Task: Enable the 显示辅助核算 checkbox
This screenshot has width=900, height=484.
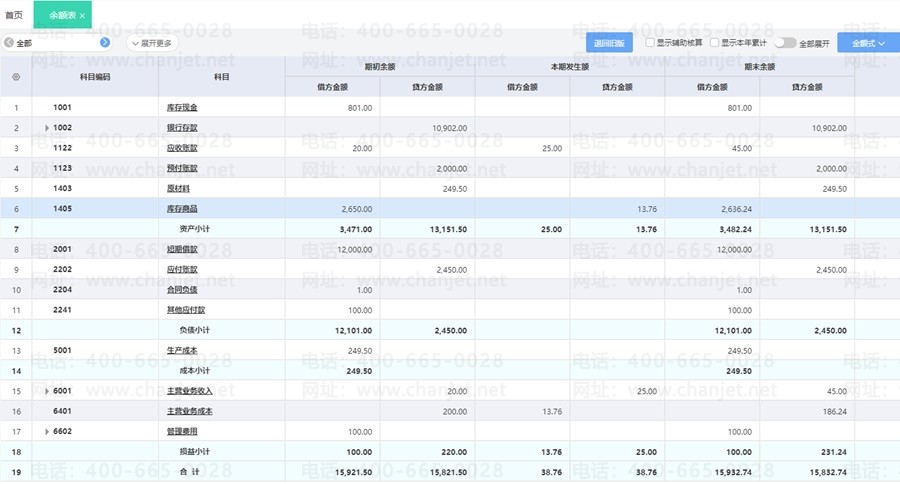Action: coord(650,43)
